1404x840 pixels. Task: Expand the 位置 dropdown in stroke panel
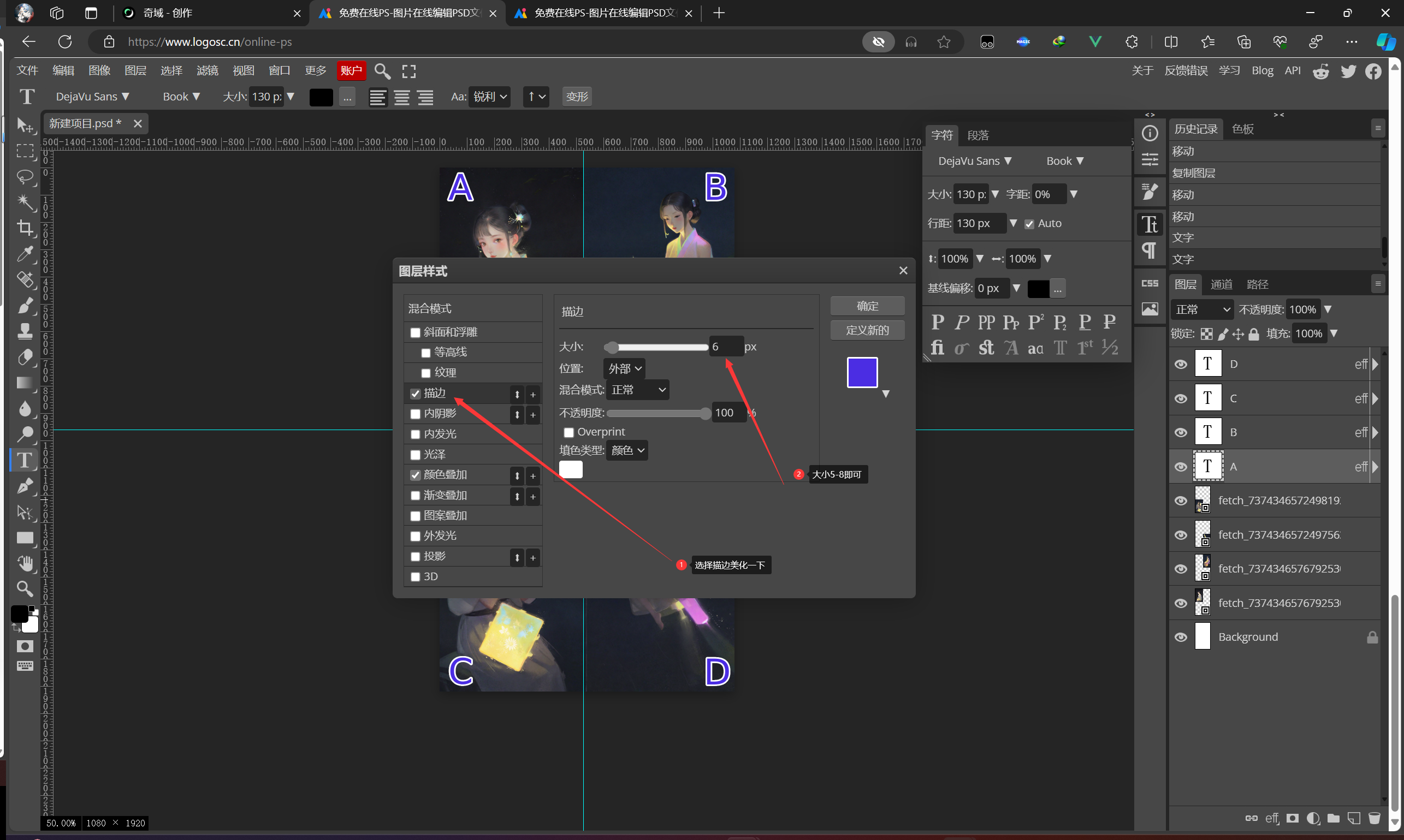click(x=623, y=367)
